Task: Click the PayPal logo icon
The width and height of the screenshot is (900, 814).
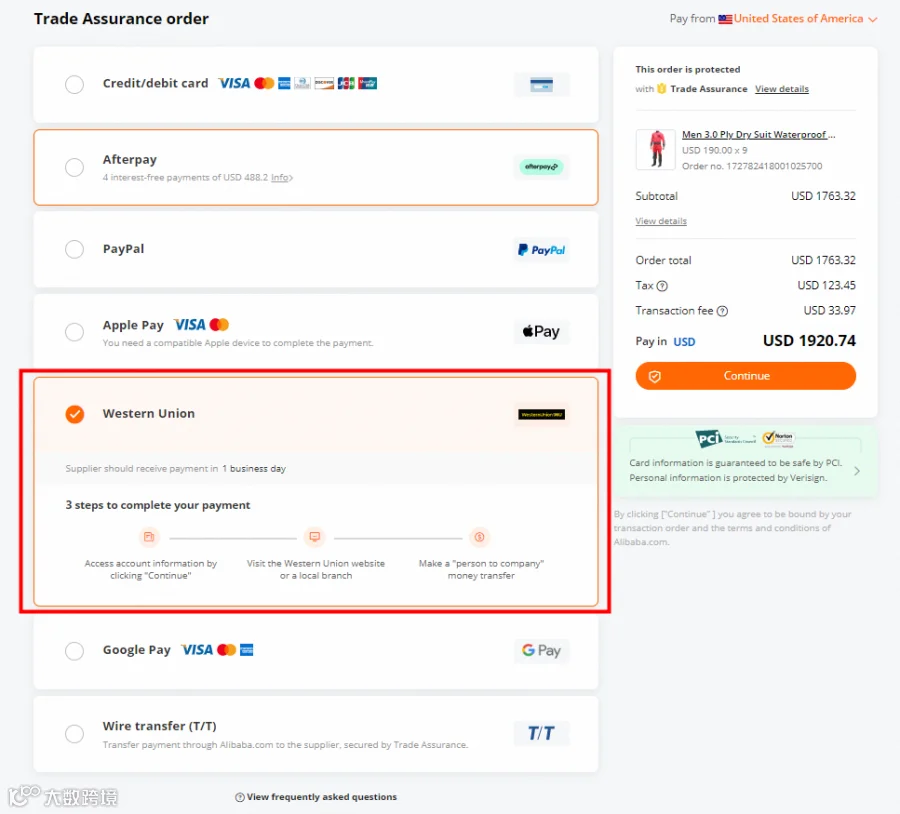Action: coord(541,250)
